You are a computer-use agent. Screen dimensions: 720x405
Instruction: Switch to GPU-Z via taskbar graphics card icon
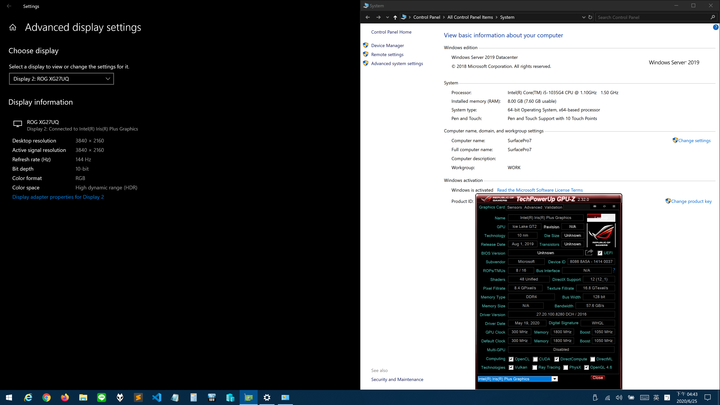point(248,397)
